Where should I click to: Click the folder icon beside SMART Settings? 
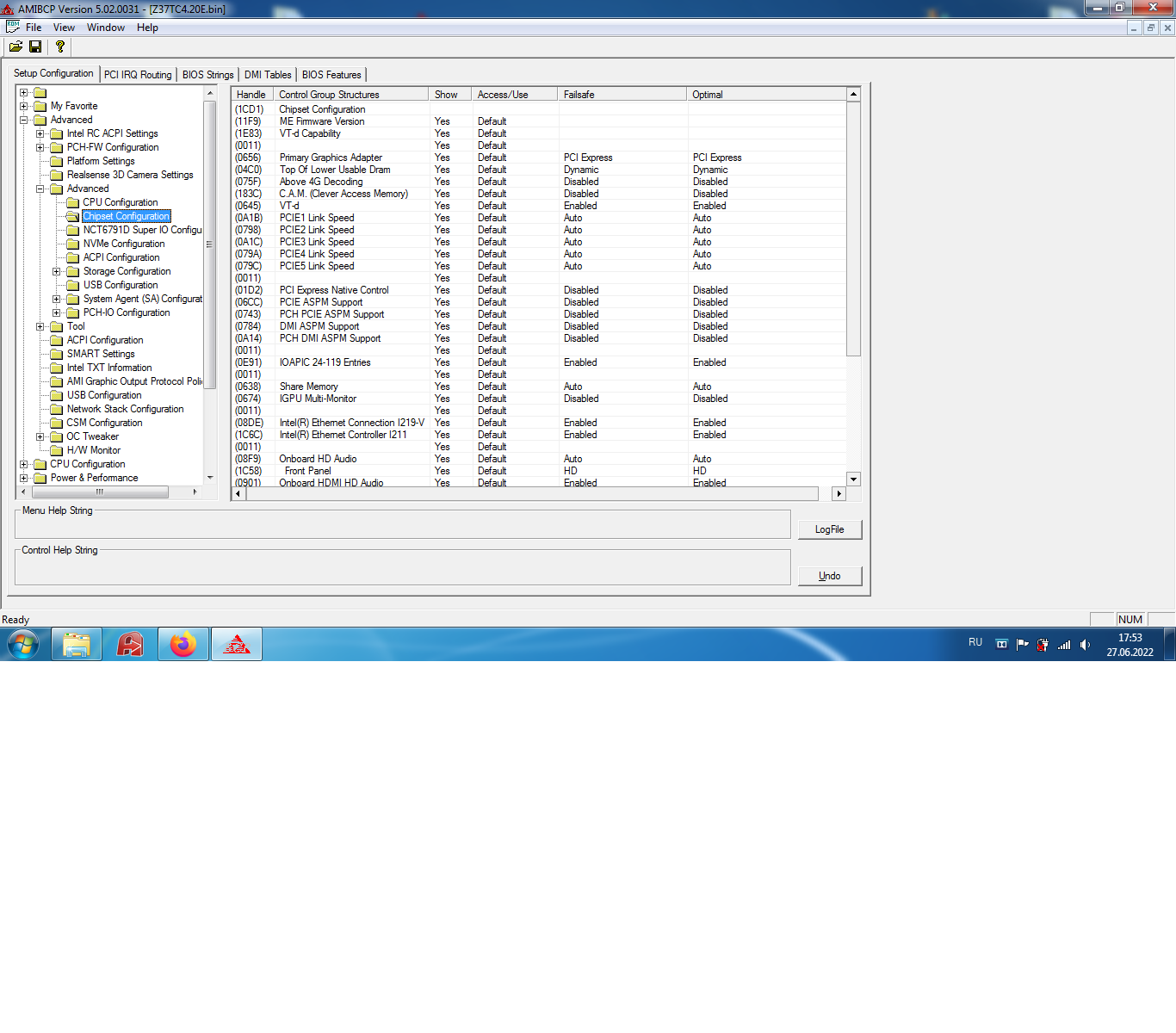tap(57, 354)
